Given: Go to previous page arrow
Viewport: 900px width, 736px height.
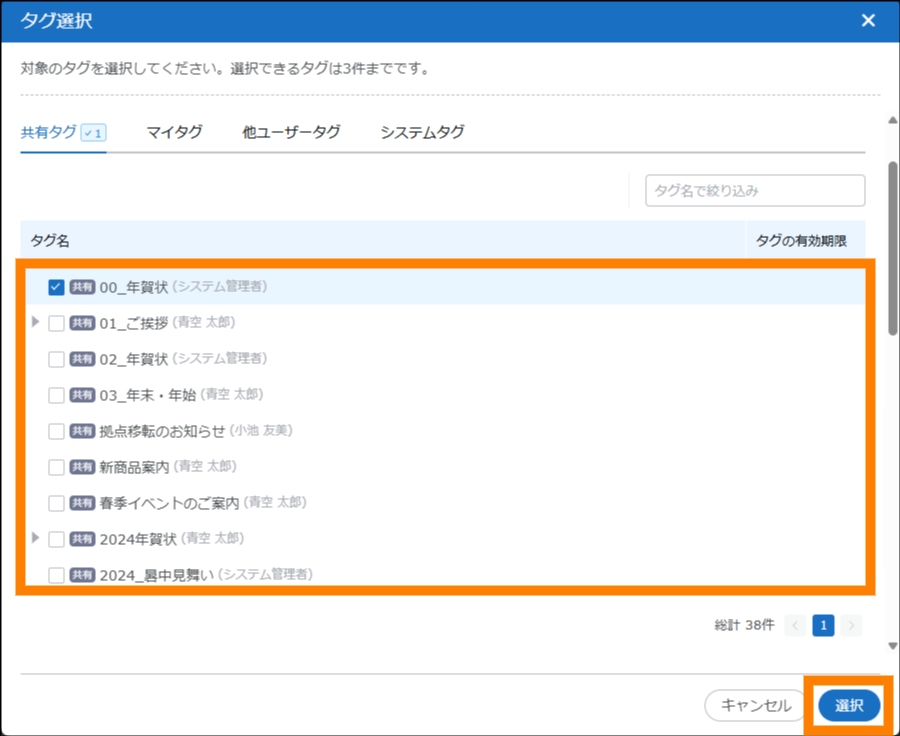Looking at the screenshot, I should point(796,625).
